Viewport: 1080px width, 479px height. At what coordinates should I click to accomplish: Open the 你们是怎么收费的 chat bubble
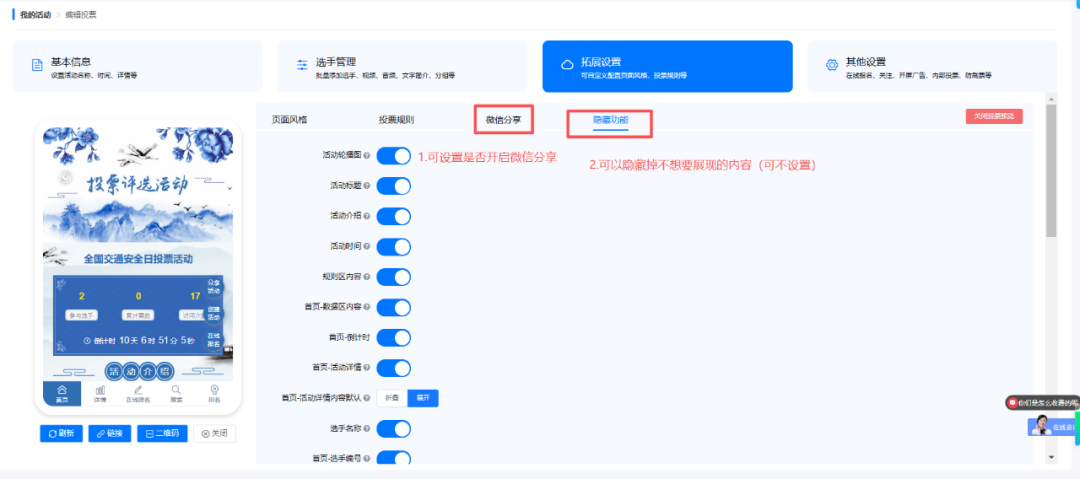(x=1043, y=402)
